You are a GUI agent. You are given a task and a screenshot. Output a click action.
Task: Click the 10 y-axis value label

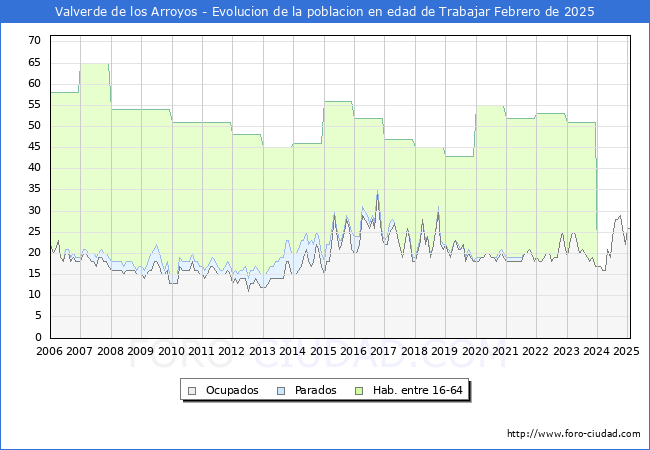pos(34,295)
